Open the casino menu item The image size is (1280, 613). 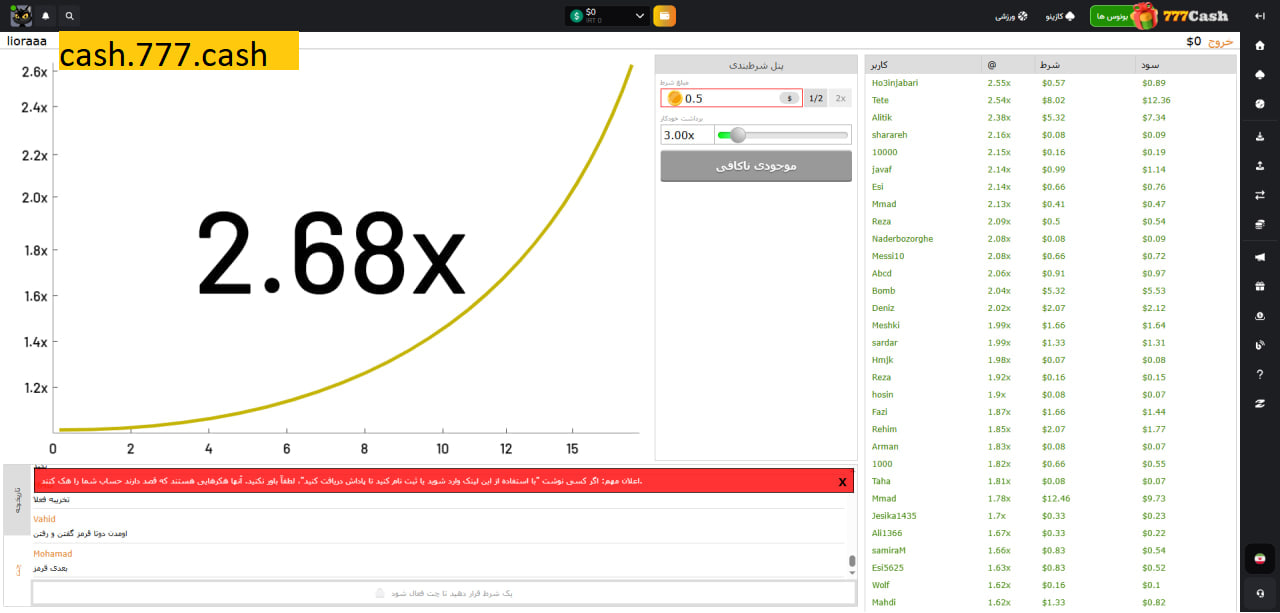tap(1060, 16)
